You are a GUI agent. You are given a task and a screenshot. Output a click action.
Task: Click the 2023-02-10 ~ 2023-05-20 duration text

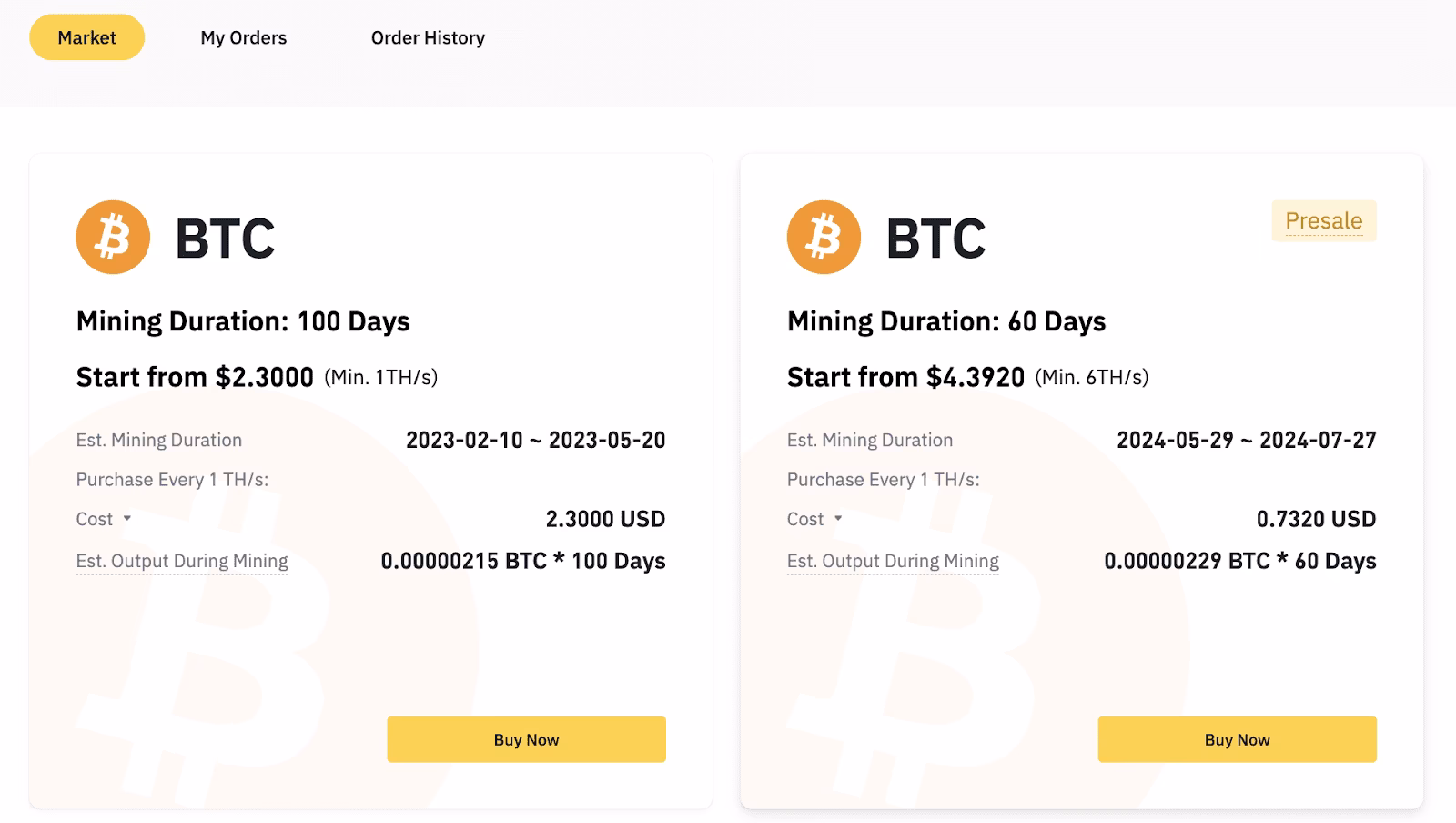[x=536, y=440]
